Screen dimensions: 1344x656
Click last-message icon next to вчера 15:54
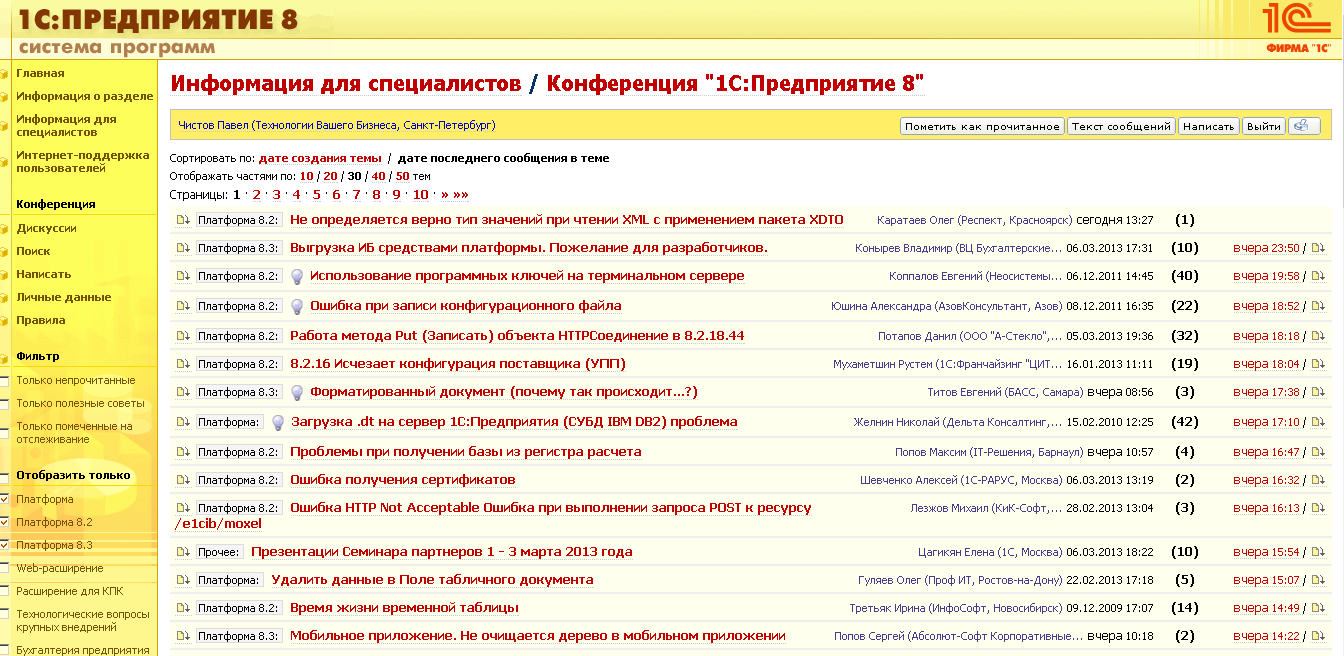pyautogui.click(x=1317, y=552)
